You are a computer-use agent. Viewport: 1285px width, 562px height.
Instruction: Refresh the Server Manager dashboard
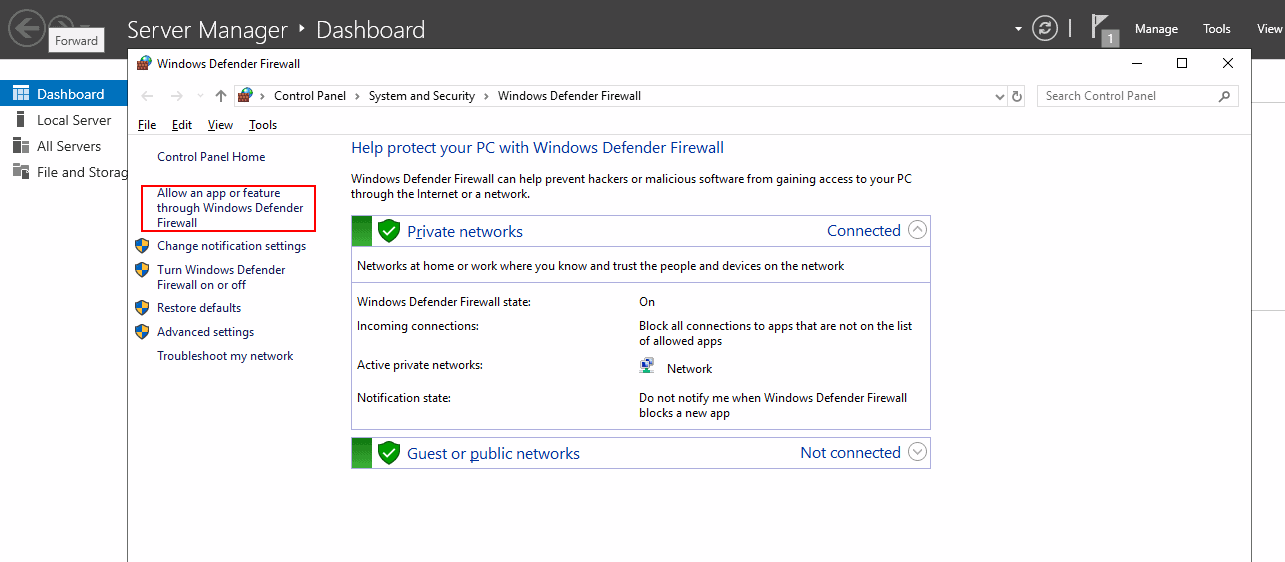tap(1045, 28)
